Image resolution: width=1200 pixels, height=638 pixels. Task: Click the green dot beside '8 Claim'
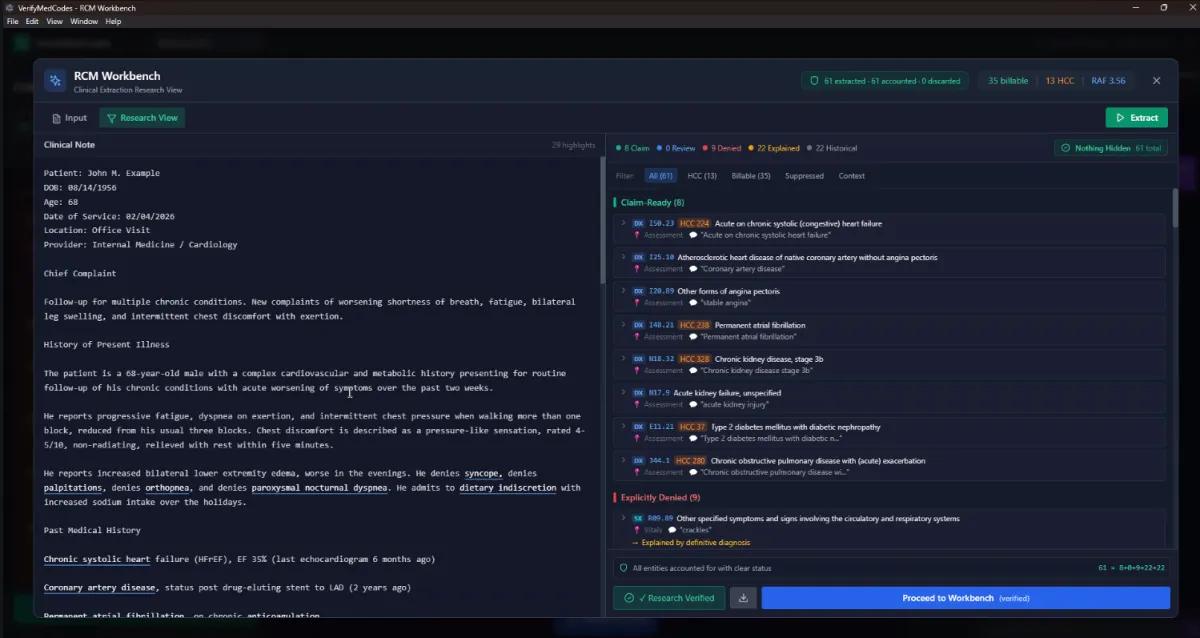(x=619, y=148)
